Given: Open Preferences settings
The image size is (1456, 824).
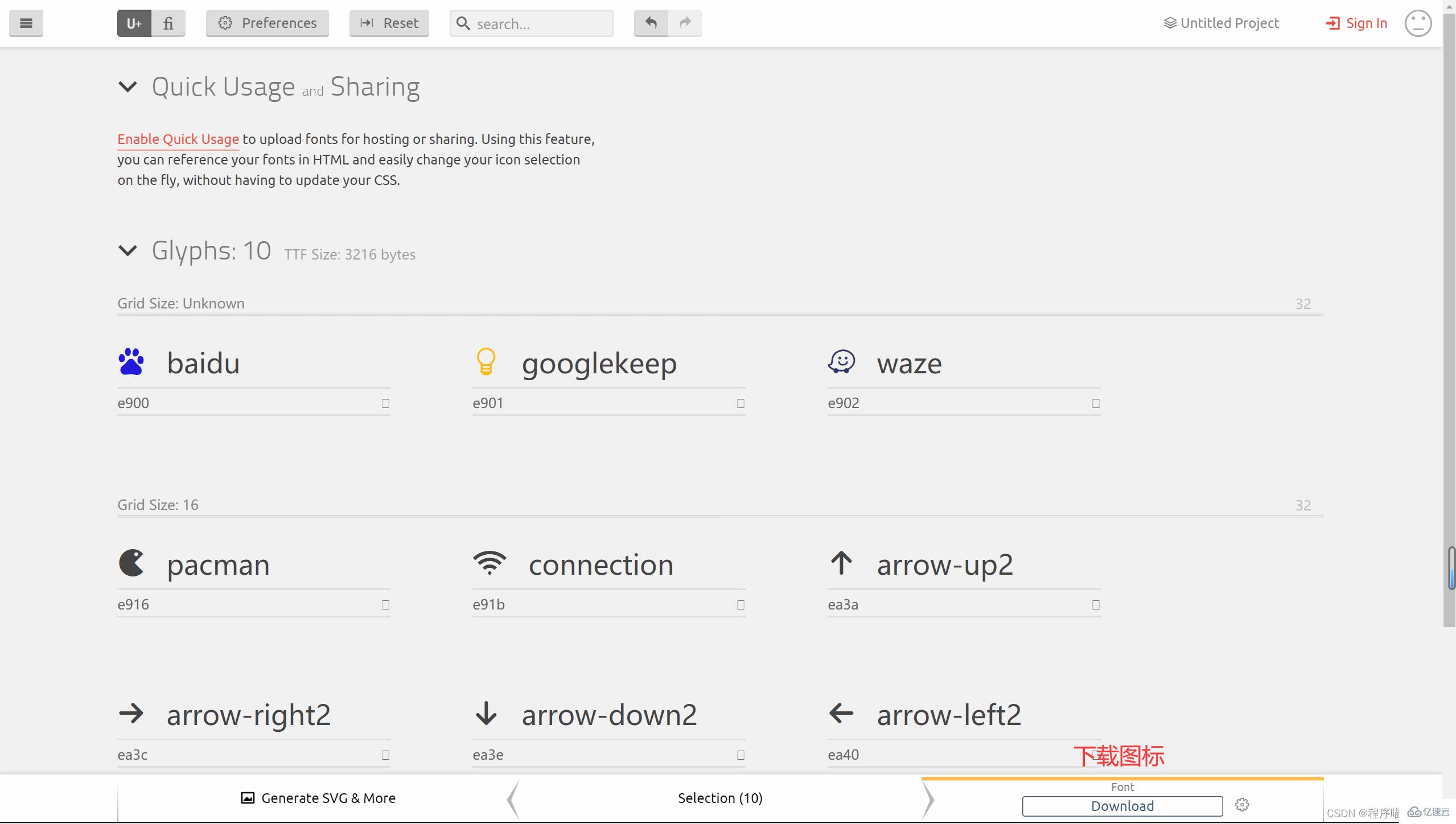Looking at the screenshot, I should 268,23.
